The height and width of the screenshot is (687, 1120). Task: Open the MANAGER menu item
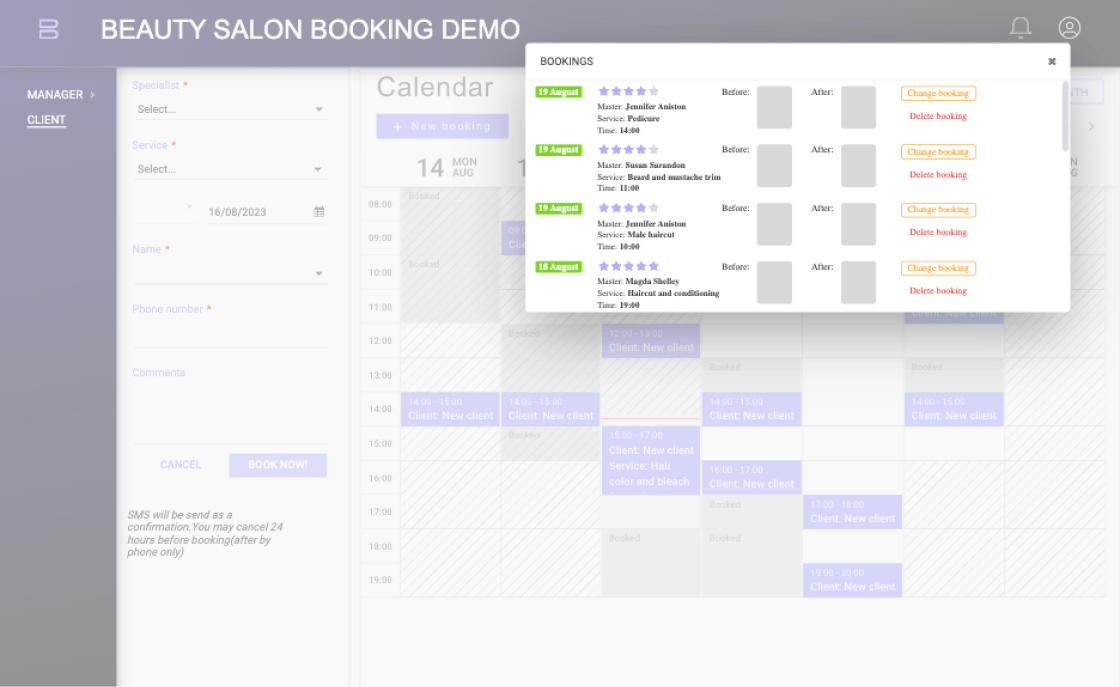(60, 95)
